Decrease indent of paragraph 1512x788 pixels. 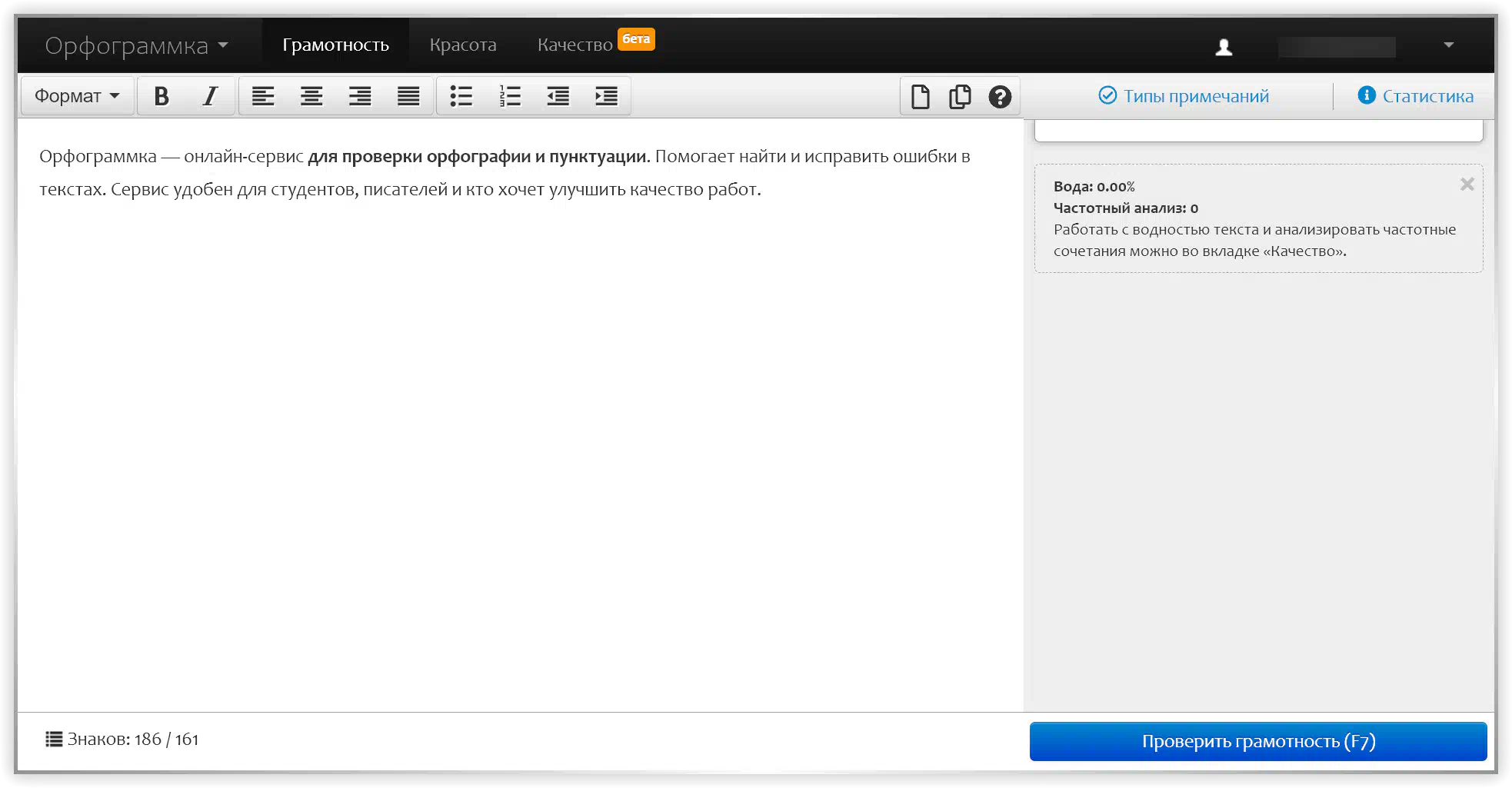(558, 96)
